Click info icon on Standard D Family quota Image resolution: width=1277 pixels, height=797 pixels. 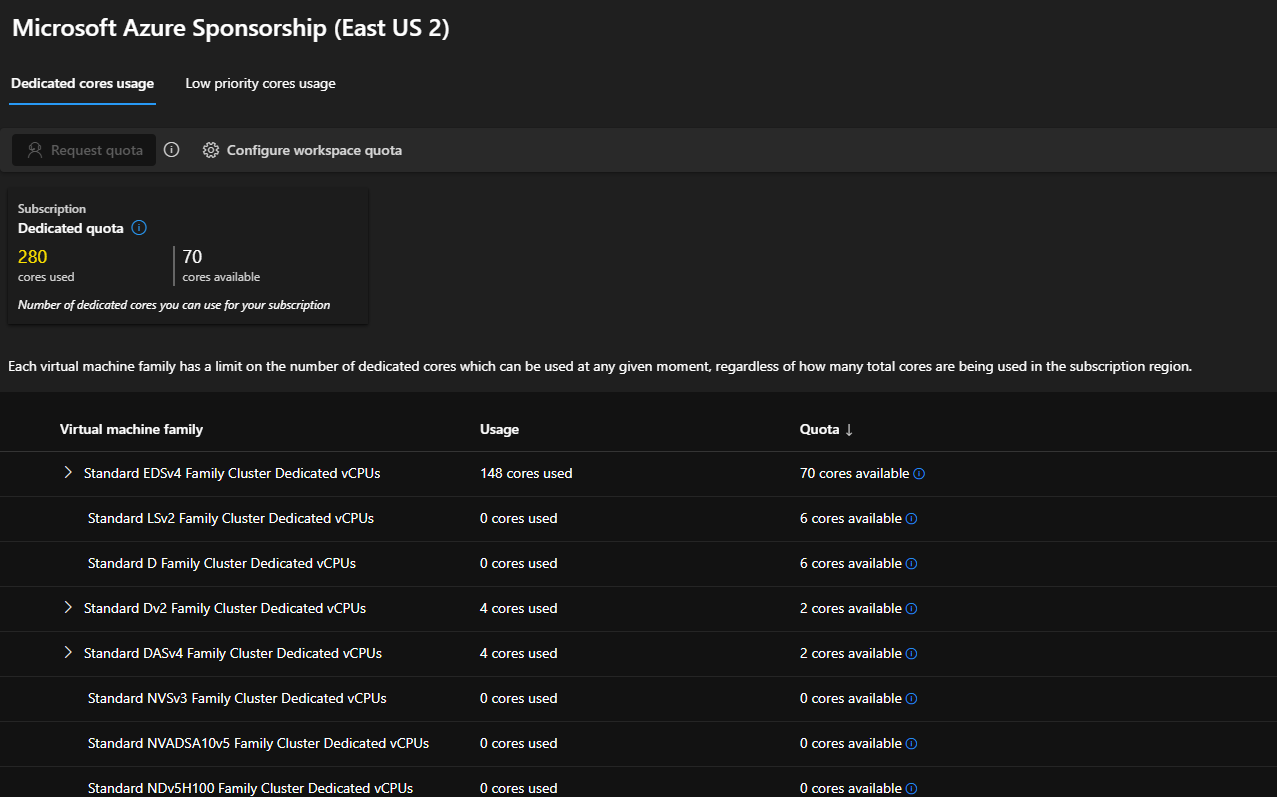[x=911, y=564]
